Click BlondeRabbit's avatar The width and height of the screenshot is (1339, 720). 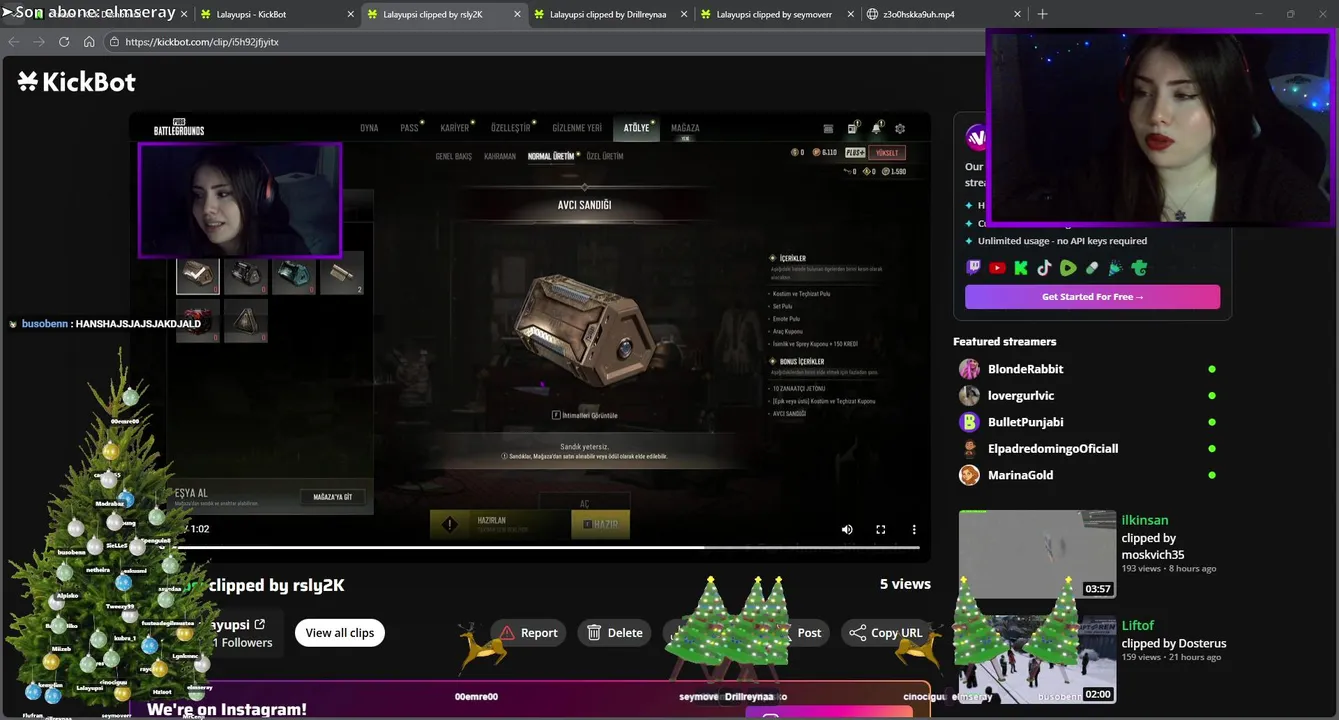(x=969, y=369)
